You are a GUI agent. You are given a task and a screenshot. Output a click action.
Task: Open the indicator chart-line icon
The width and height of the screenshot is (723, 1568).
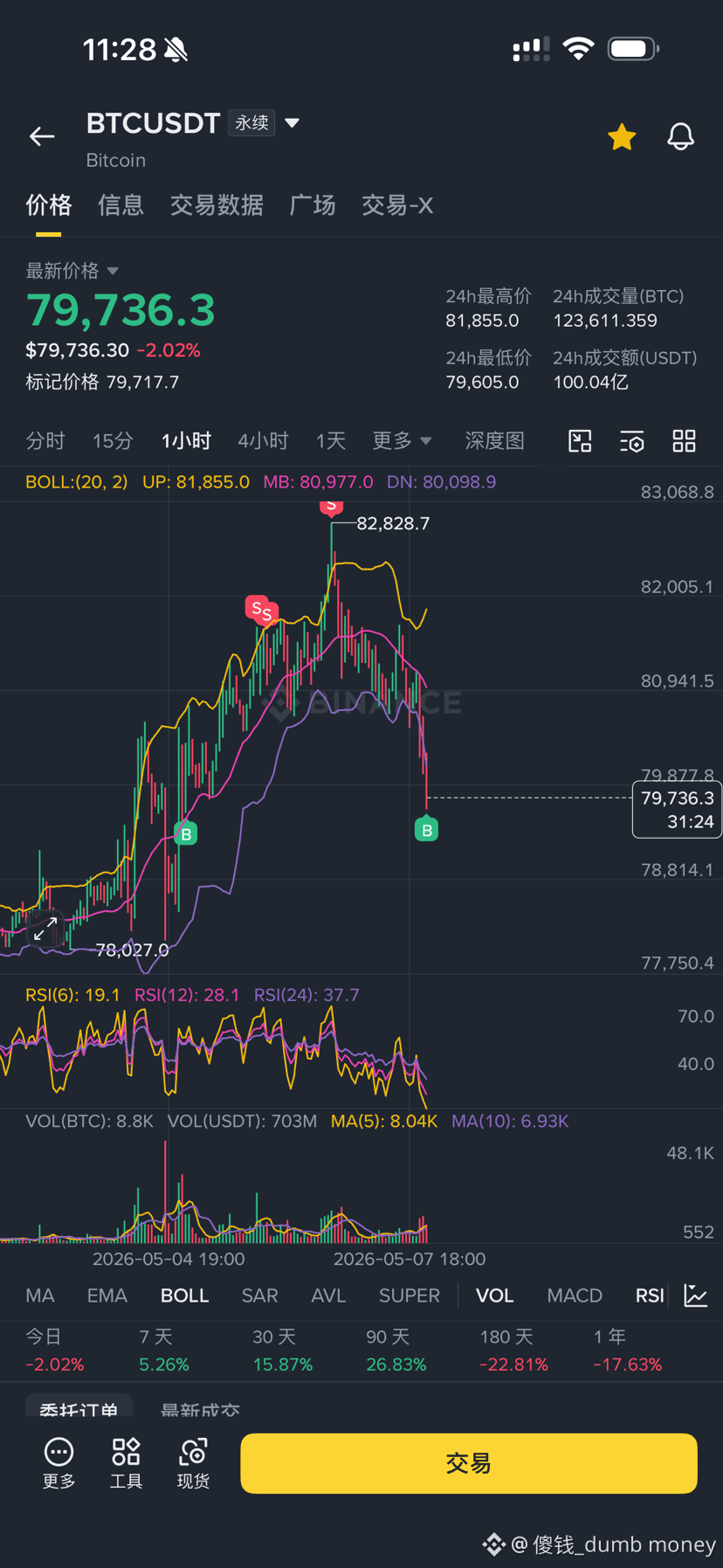[x=696, y=1295]
